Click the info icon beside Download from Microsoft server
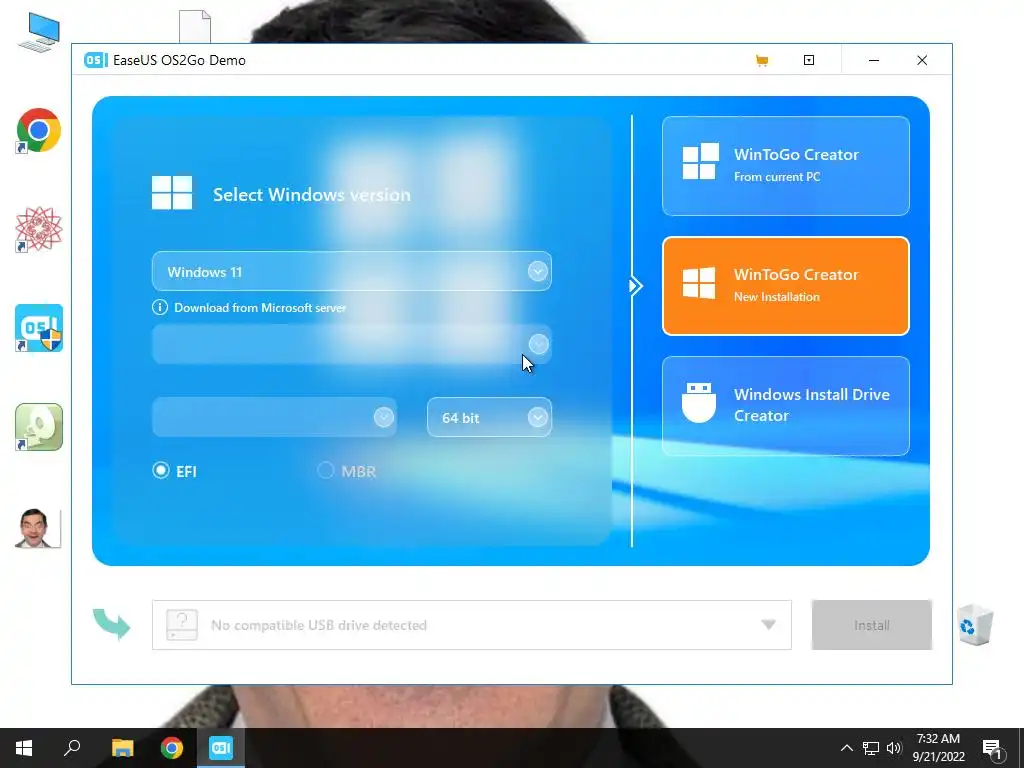 pyautogui.click(x=159, y=308)
